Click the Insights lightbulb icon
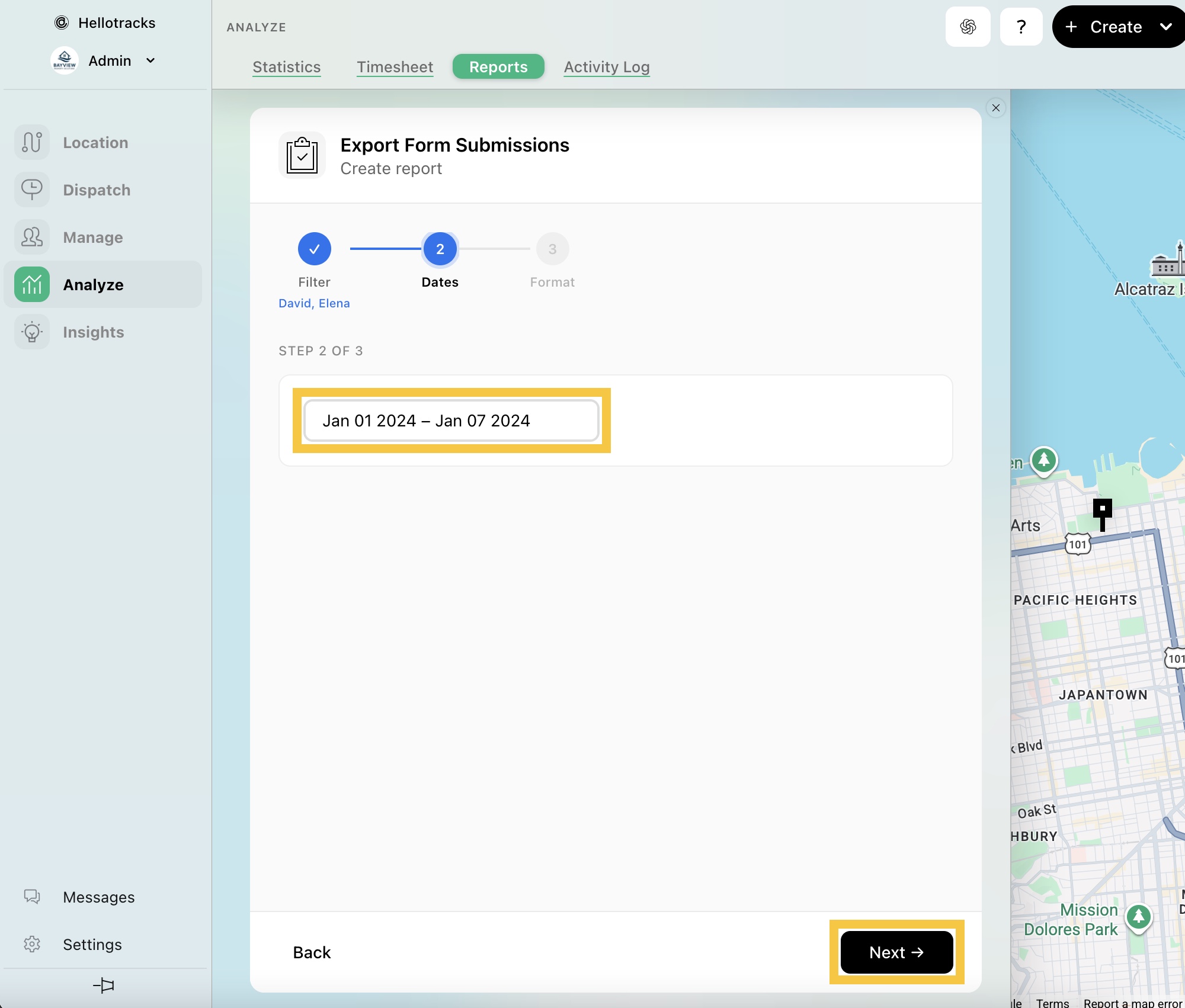Image resolution: width=1185 pixels, height=1008 pixels. (32, 332)
